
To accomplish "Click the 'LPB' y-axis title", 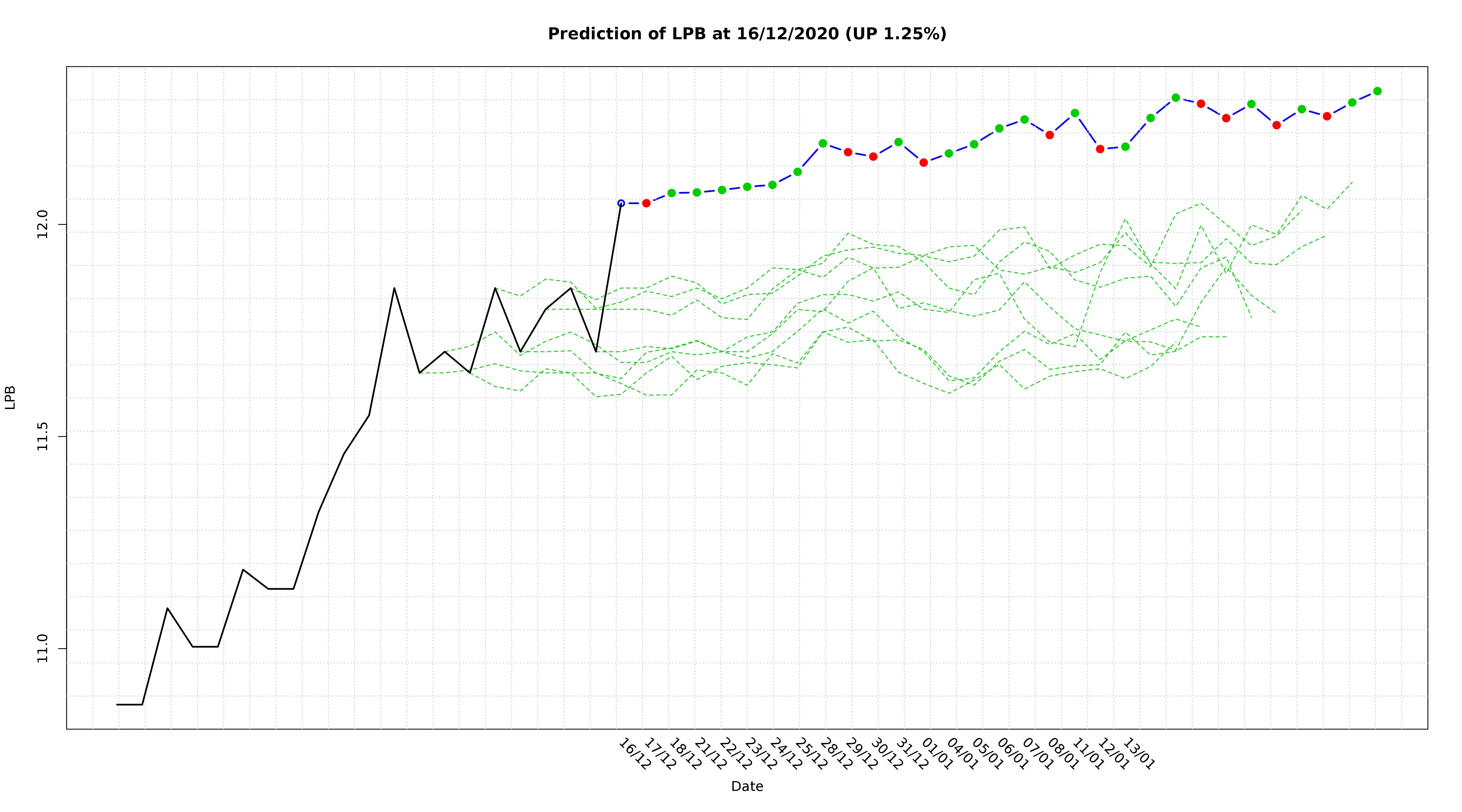I will point(10,397).
